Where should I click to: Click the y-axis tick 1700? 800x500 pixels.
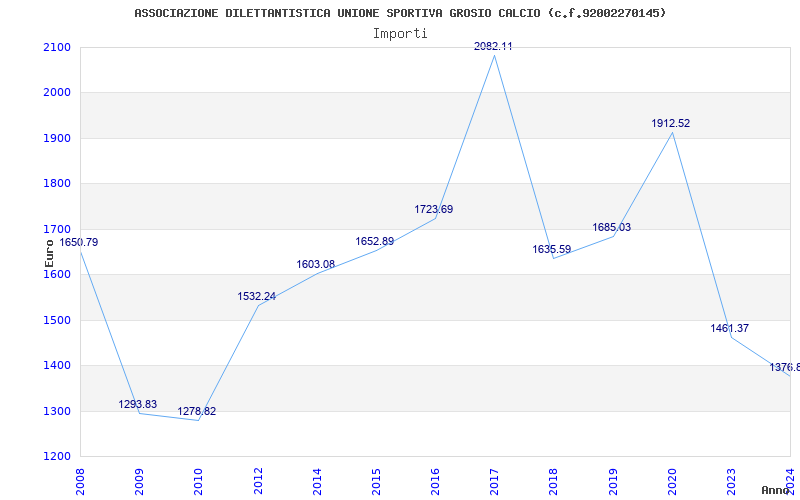[x=57, y=229]
